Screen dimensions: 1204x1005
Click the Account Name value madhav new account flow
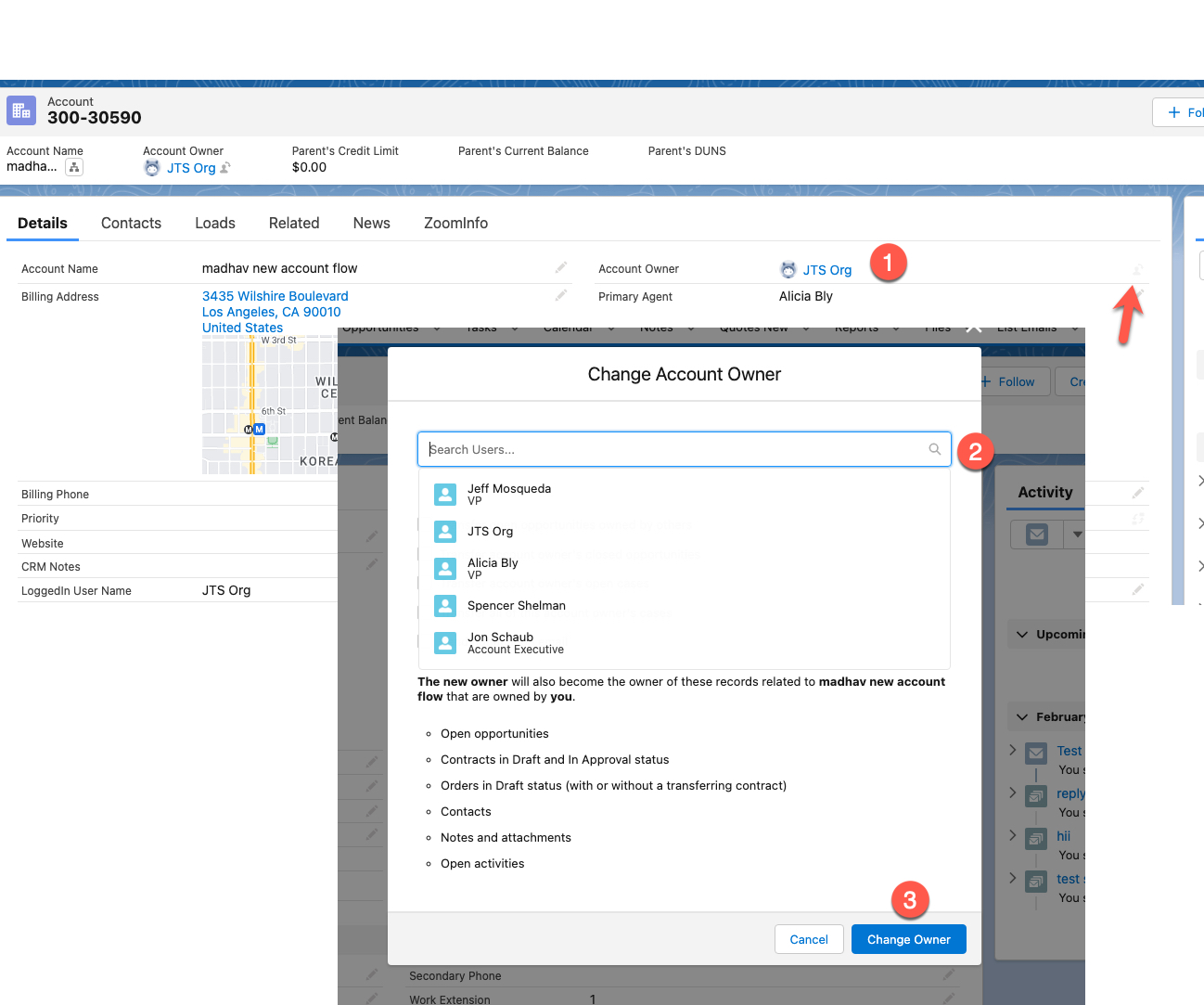tap(279, 268)
